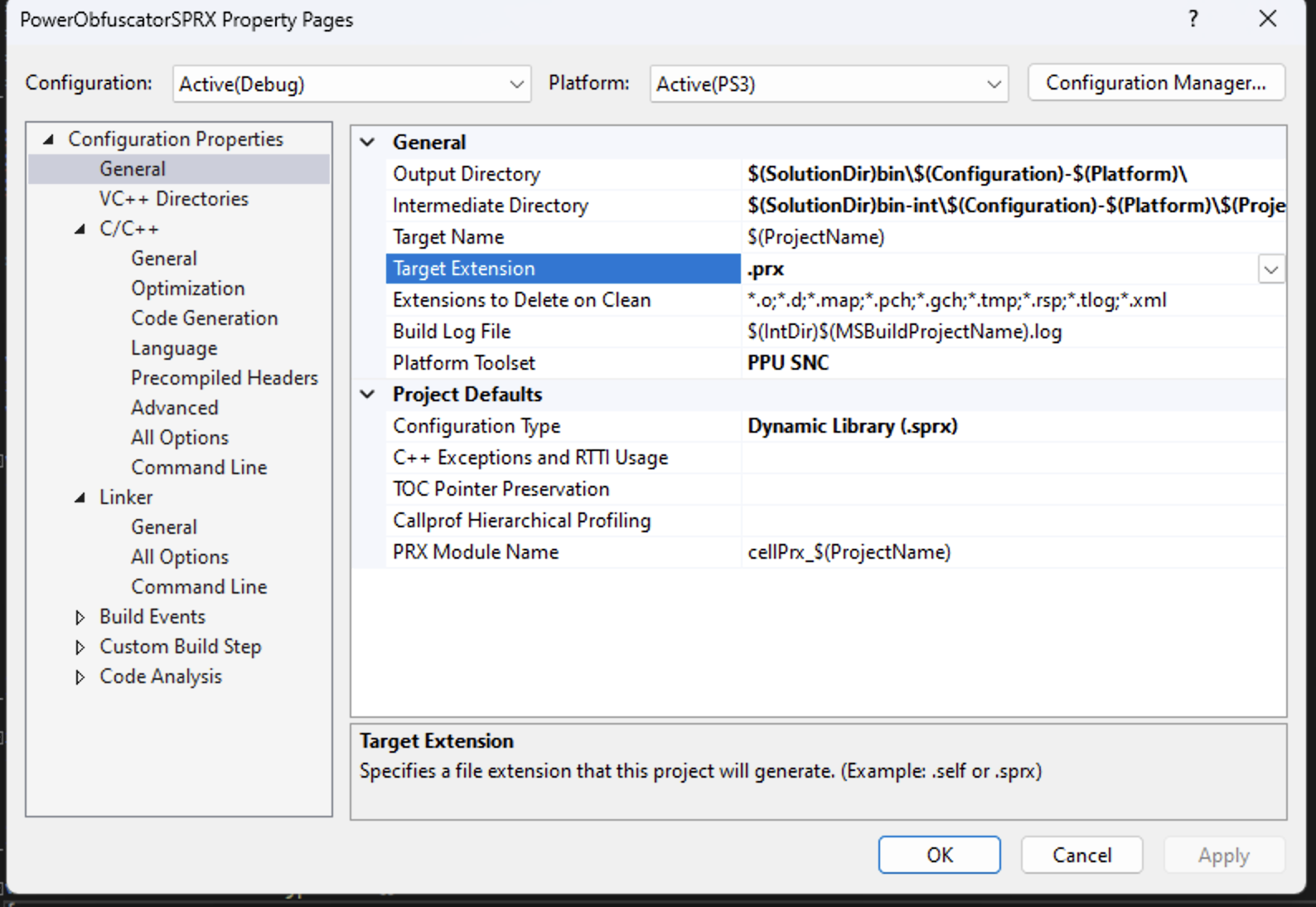Screen dimensions: 1316x907
Task: Select VC++ Directories page
Action: pyautogui.click(x=174, y=199)
